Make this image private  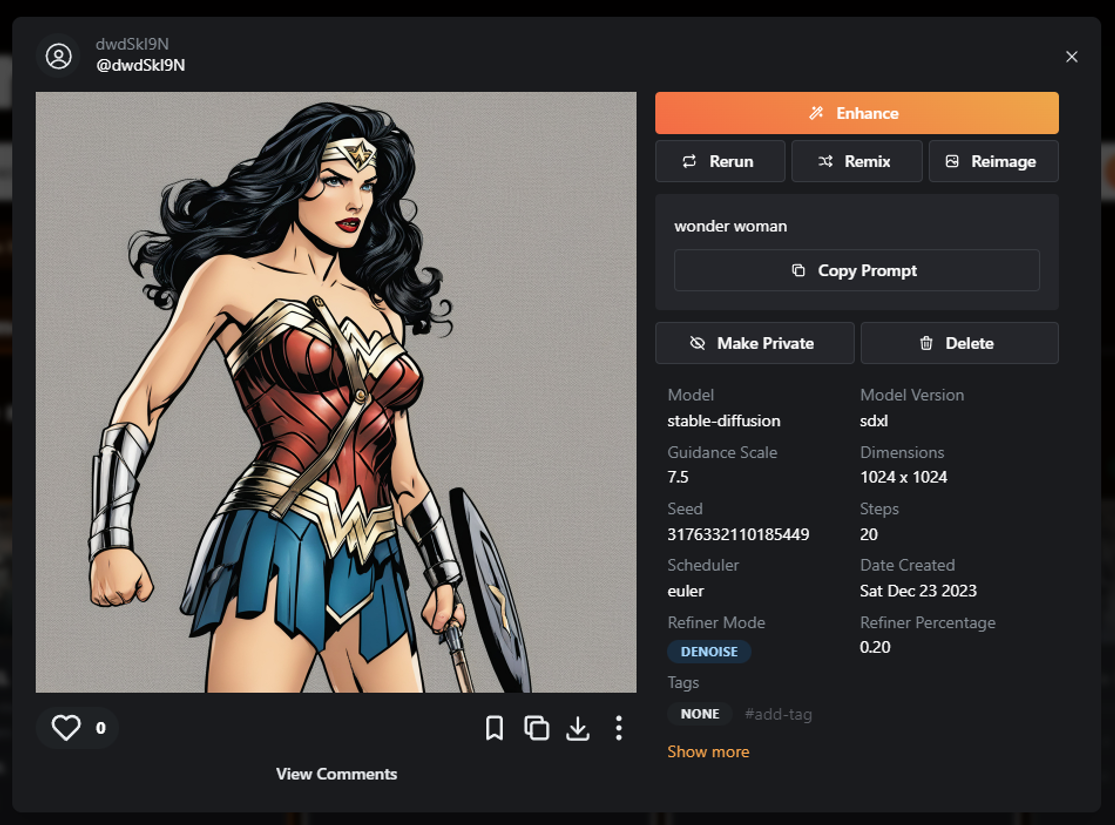[754, 343]
